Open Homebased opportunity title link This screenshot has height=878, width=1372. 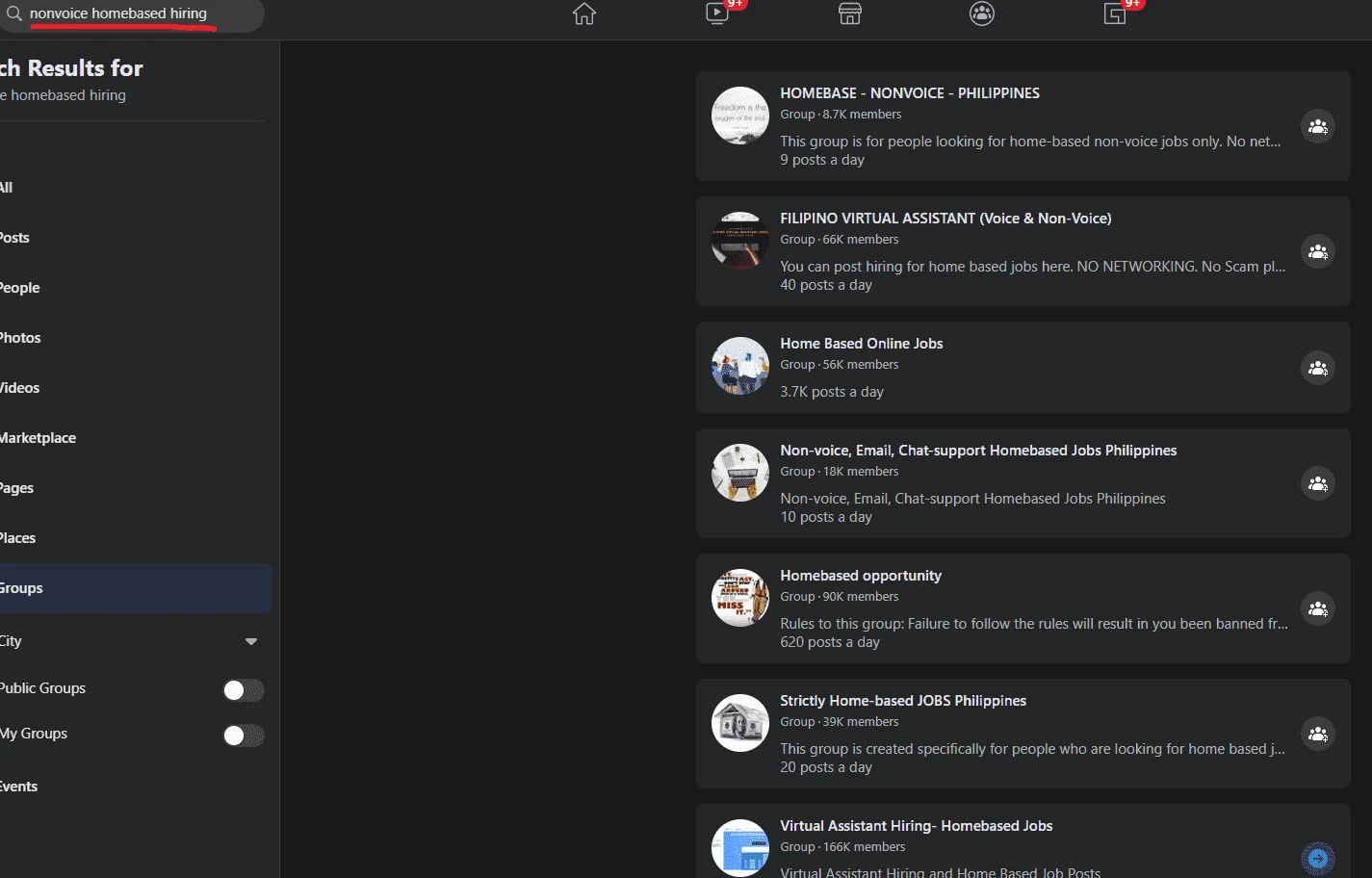861,576
